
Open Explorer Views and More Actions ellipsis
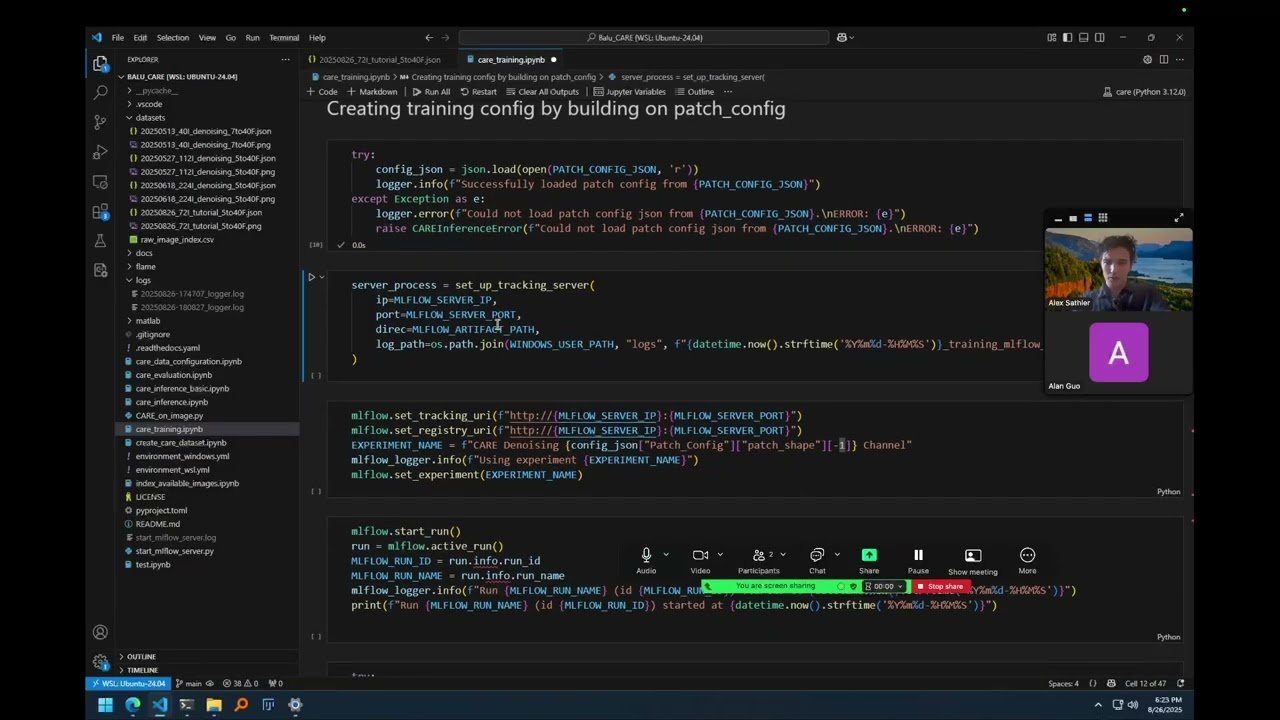(x=285, y=60)
